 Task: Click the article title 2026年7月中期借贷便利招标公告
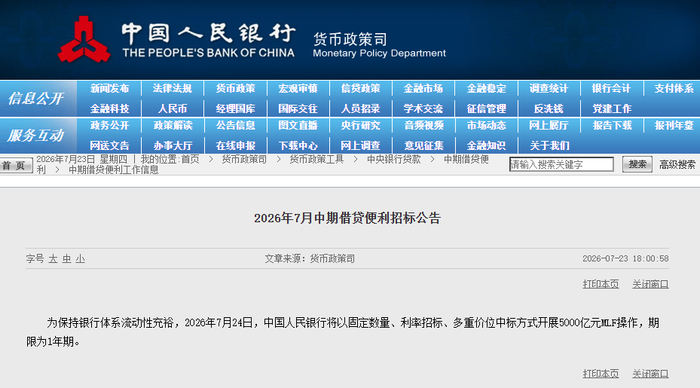tap(347, 218)
